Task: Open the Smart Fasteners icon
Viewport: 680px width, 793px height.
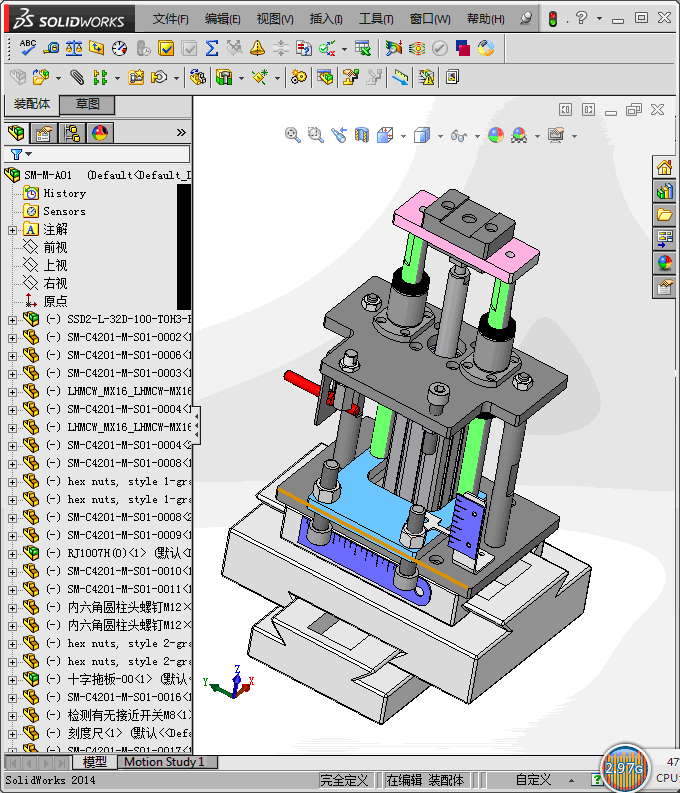Action: pos(136,77)
